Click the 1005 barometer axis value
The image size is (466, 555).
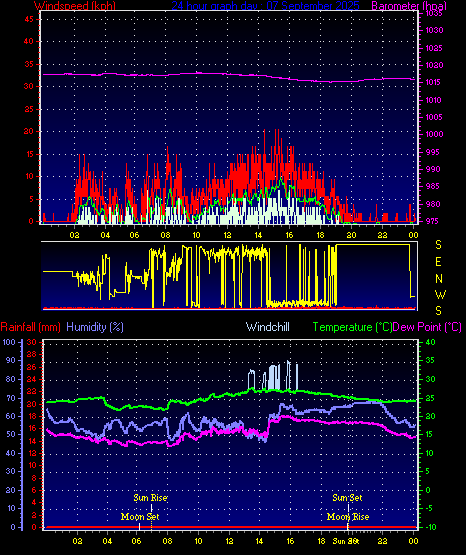coord(434,117)
